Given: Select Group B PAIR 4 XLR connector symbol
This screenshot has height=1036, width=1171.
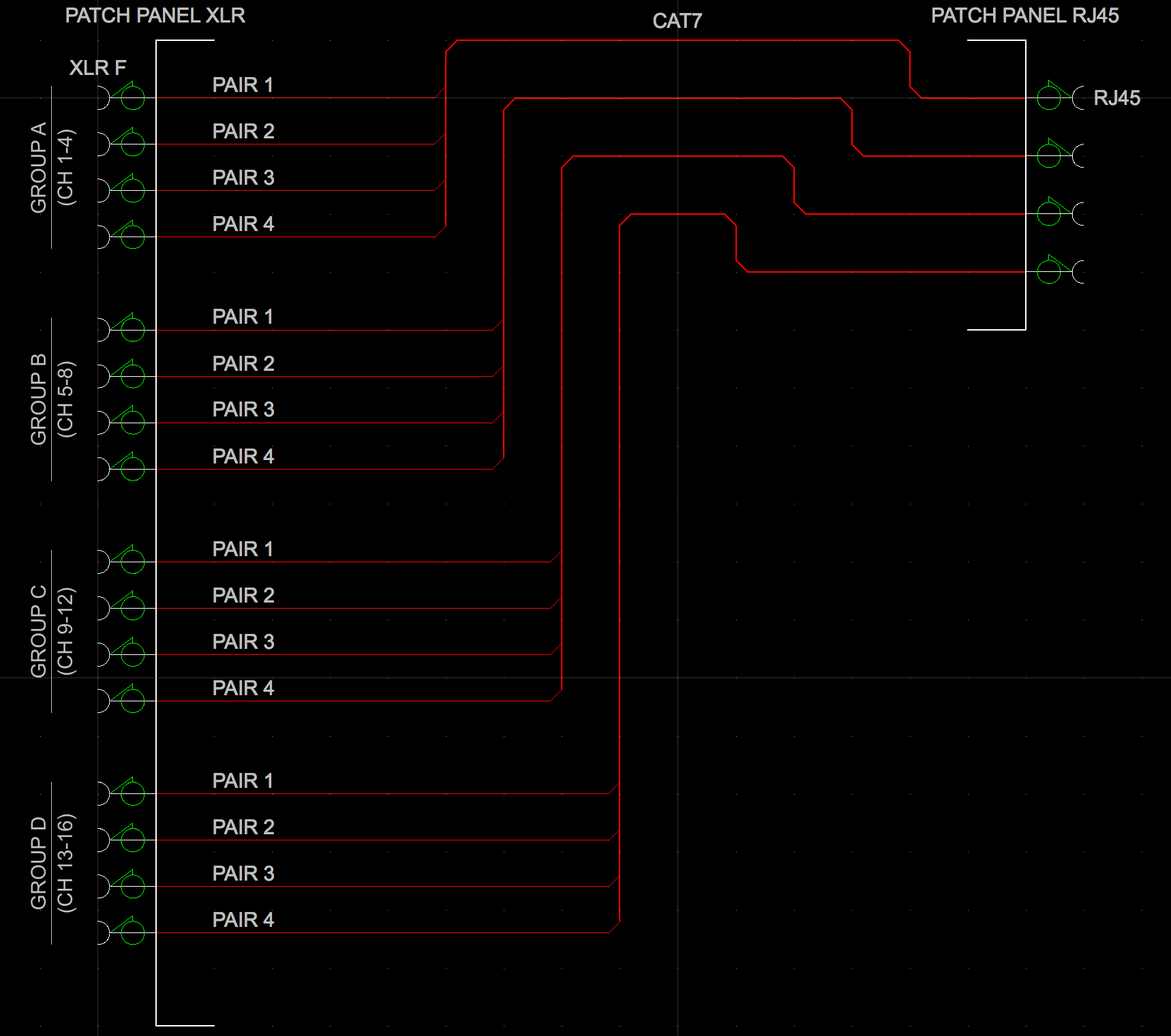Looking at the screenshot, I should pos(121,467).
